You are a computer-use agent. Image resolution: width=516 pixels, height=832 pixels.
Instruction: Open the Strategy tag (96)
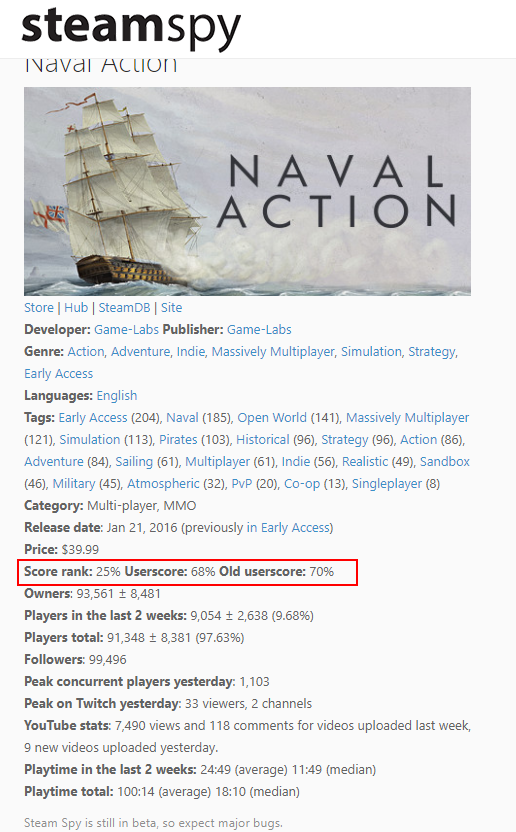point(345,440)
